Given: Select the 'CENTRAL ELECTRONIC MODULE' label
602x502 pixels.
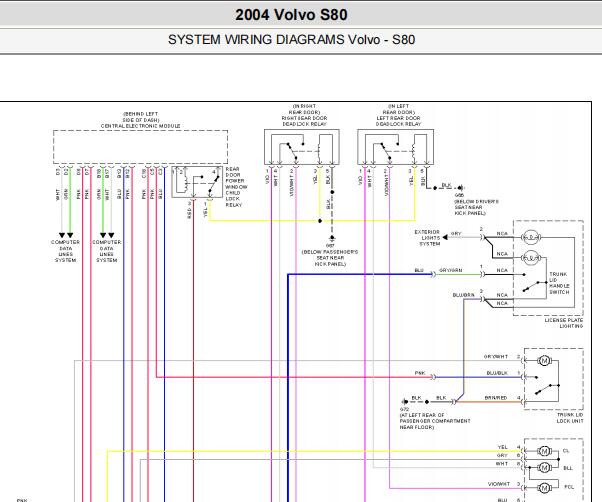Looking at the screenshot, I should [141, 126].
